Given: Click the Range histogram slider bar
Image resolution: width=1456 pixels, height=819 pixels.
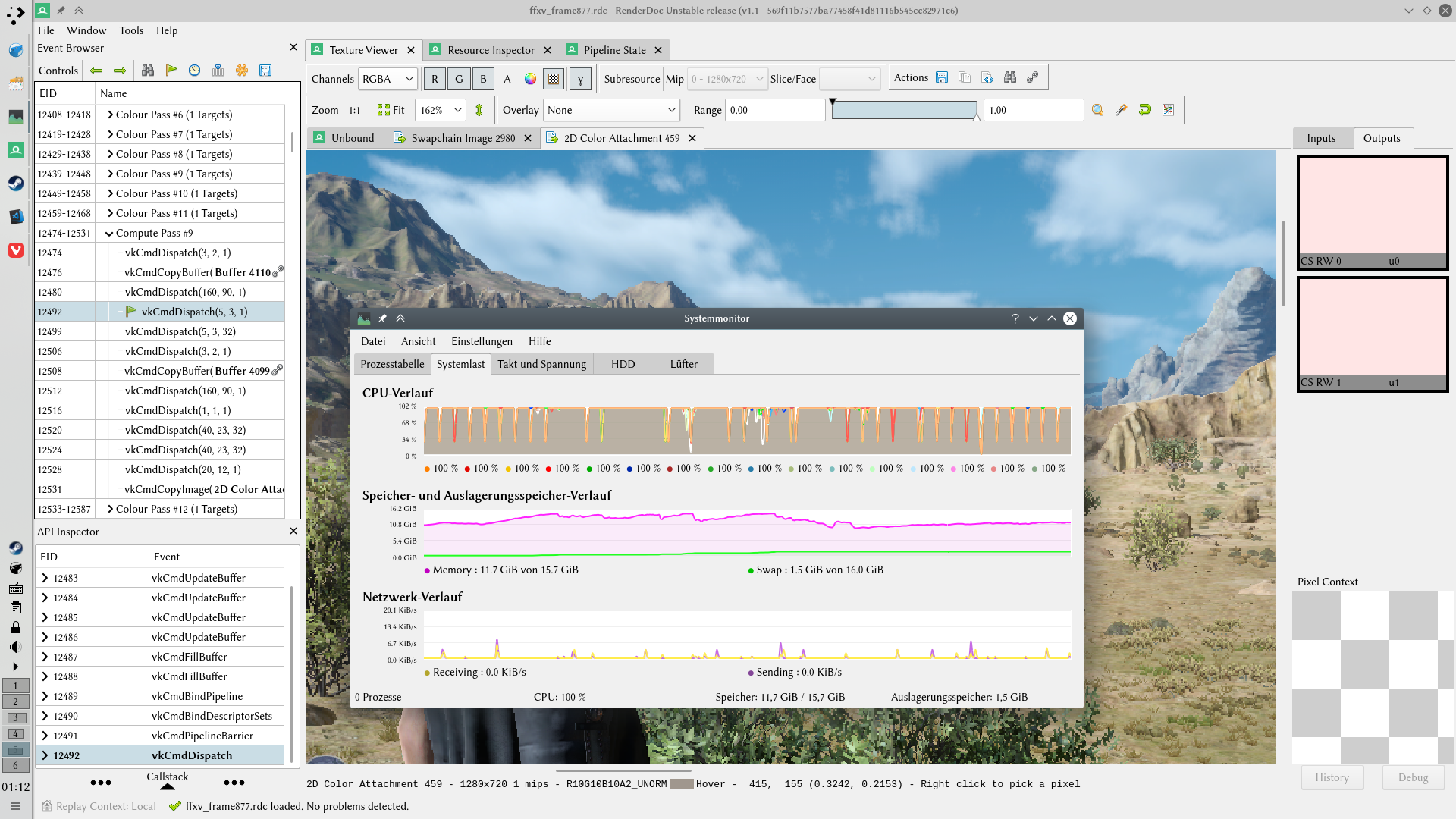Looking at the screenshot, I should click(905, 110).
